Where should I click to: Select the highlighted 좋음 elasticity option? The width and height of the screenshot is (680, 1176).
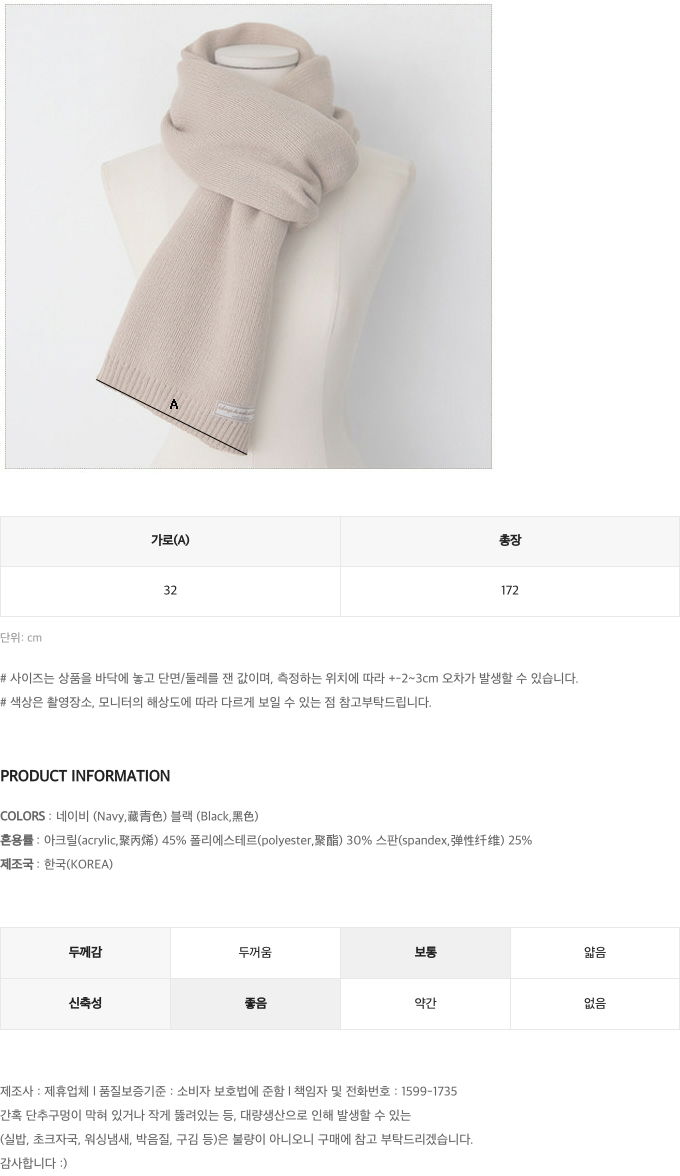255,1004
